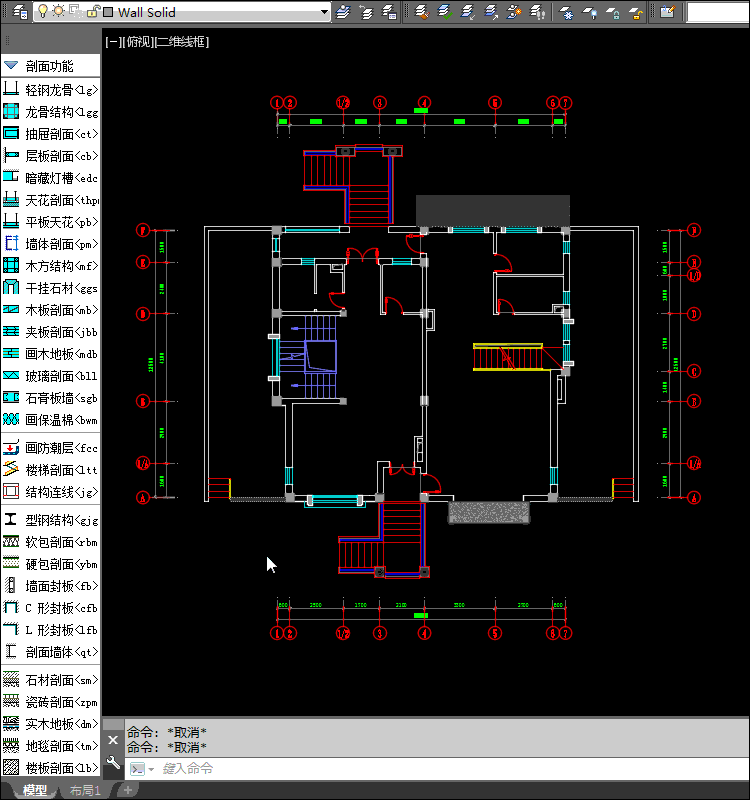Switch to the 布局1 layout tab
Screen dimensions: 750x800
(x=85, y=791)
